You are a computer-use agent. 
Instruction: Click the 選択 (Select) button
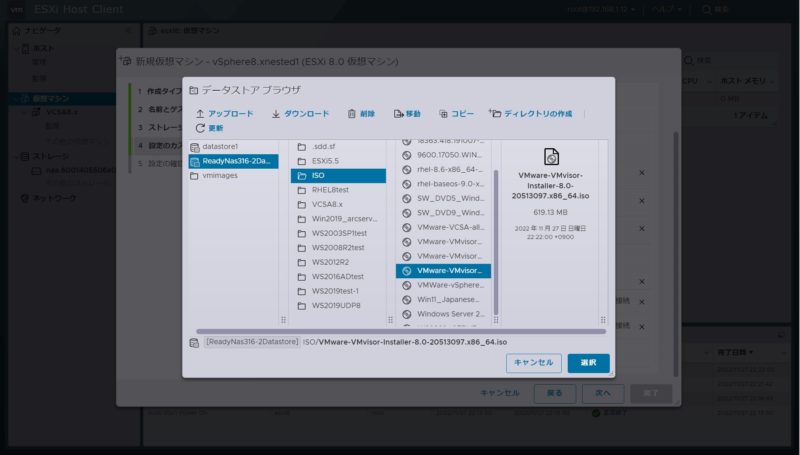tap(588, 363)
